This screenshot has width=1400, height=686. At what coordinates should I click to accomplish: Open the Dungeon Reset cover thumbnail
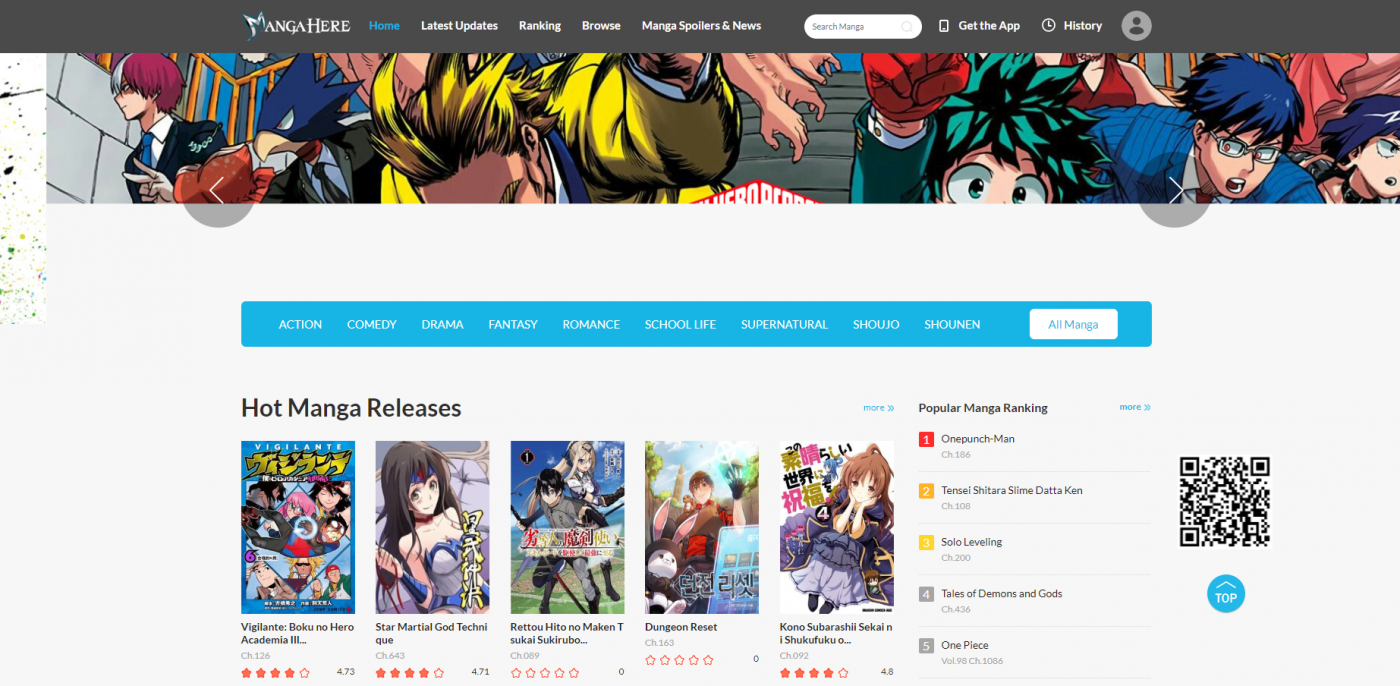click(x=702, y=527)
